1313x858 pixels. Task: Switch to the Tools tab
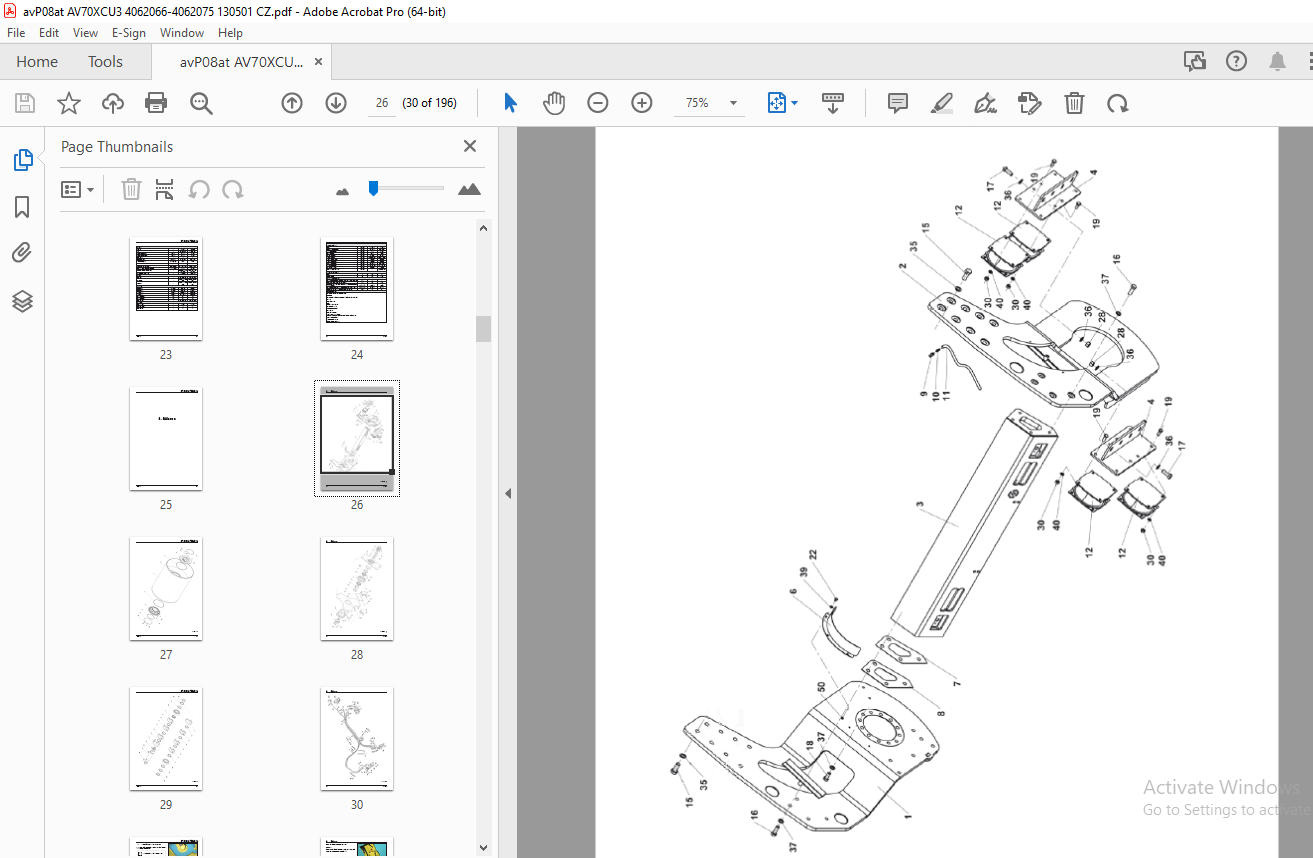click(x=105, y=61)
